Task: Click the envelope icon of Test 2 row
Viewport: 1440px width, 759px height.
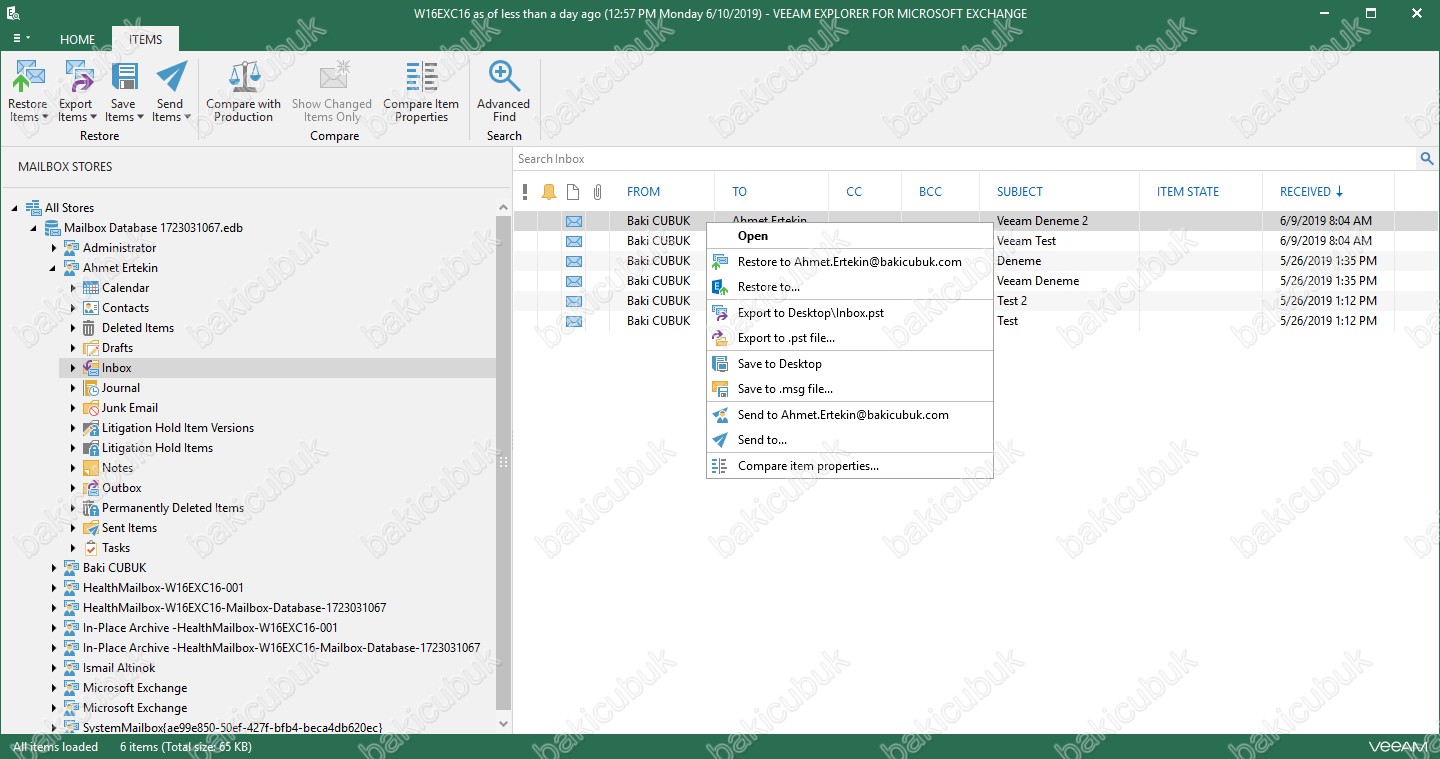Action: (x=574, y=301)
